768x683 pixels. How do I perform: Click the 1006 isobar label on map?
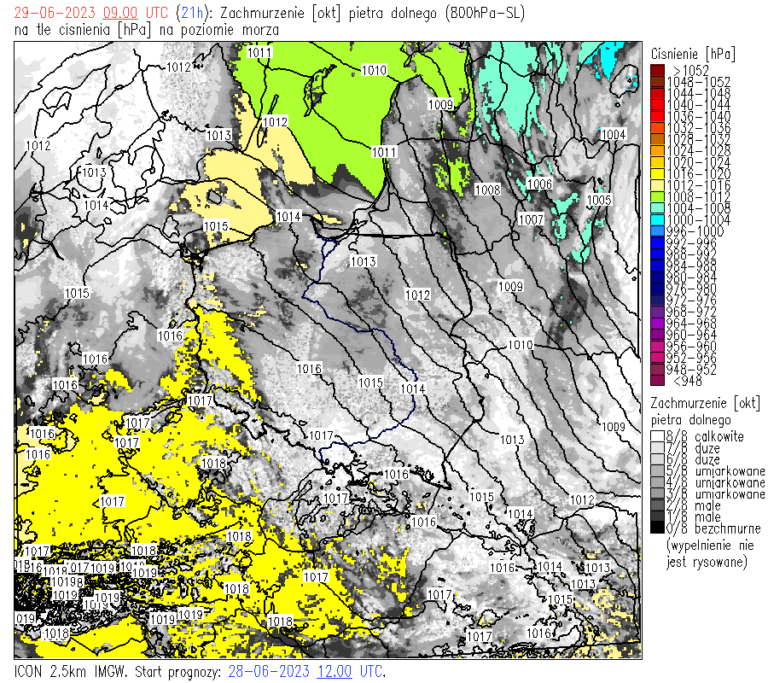coord(539,184)
